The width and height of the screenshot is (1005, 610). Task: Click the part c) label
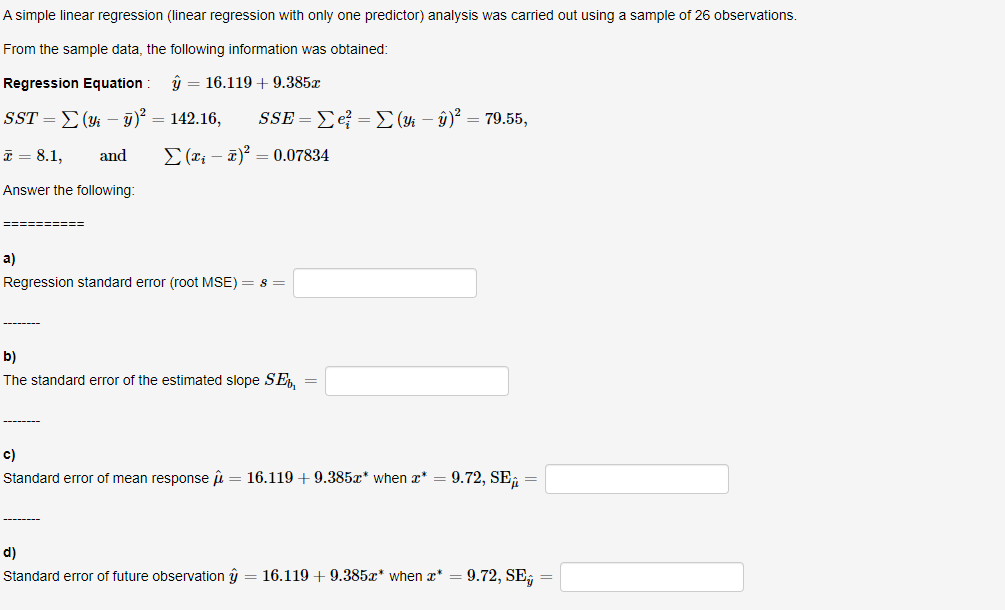tap(9, 454)
